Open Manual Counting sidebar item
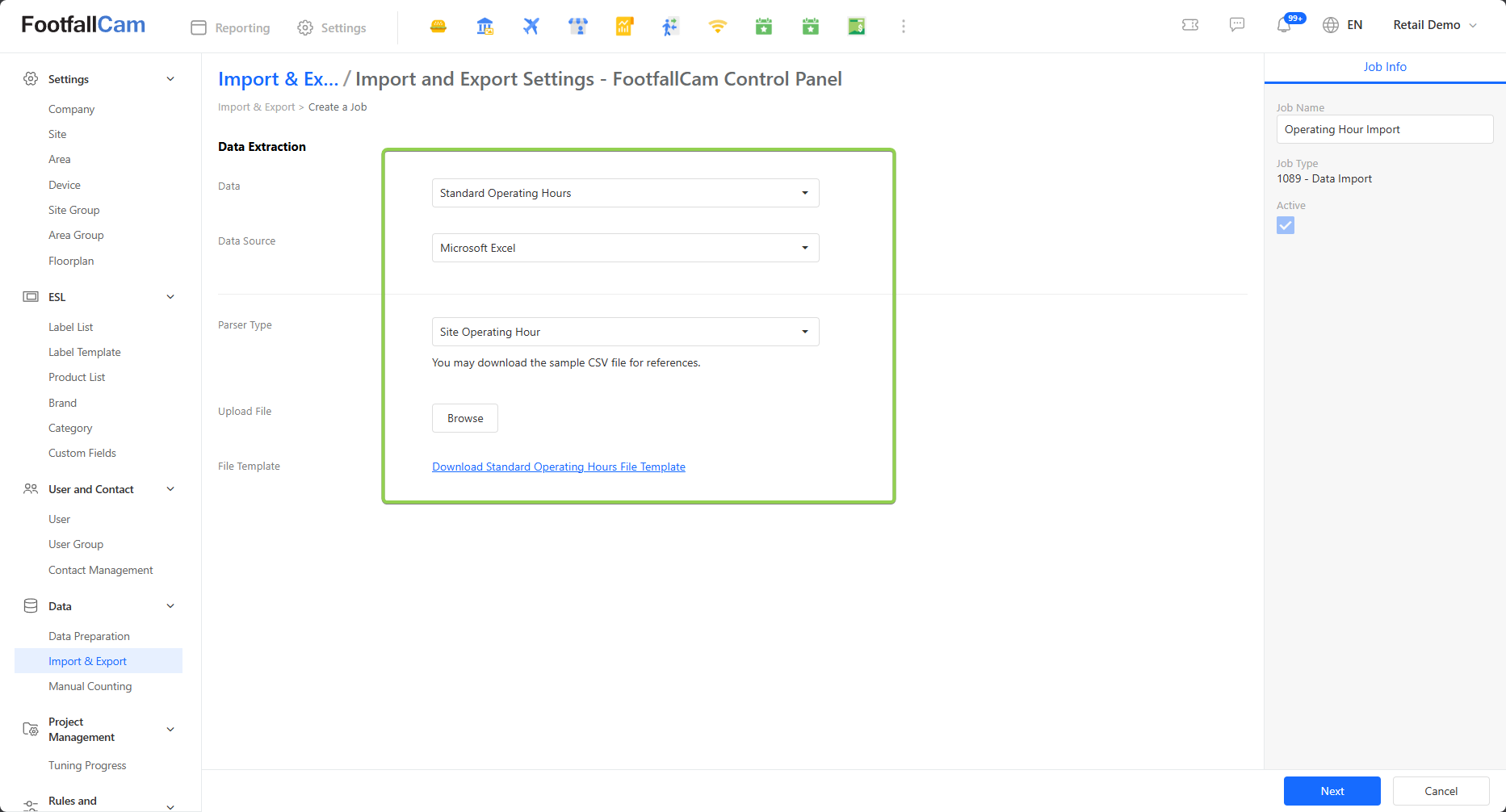Image resolution: width=1506 pixels, height=812 pixels. [x=90, y=686]
